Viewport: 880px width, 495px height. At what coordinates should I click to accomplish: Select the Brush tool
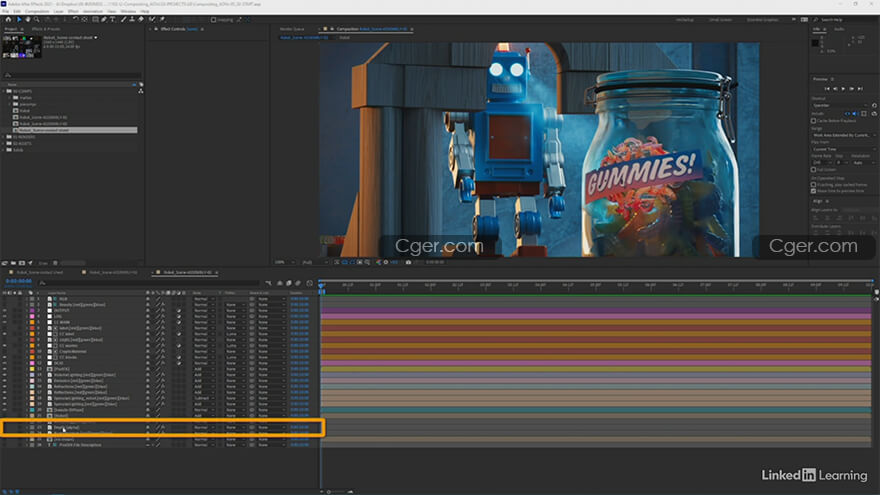coord(123,19)
